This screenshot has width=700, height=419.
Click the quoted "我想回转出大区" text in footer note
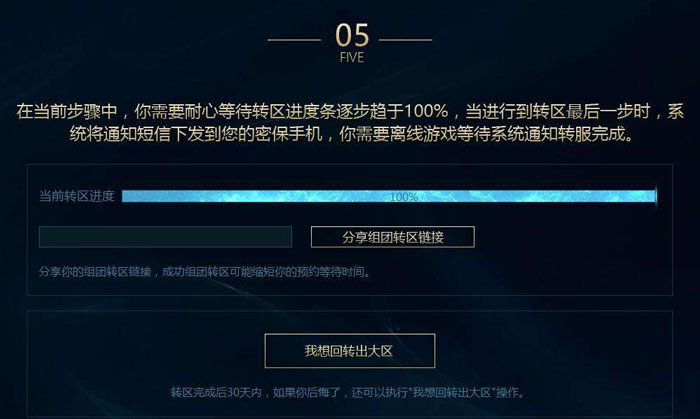tap(452, 393)
